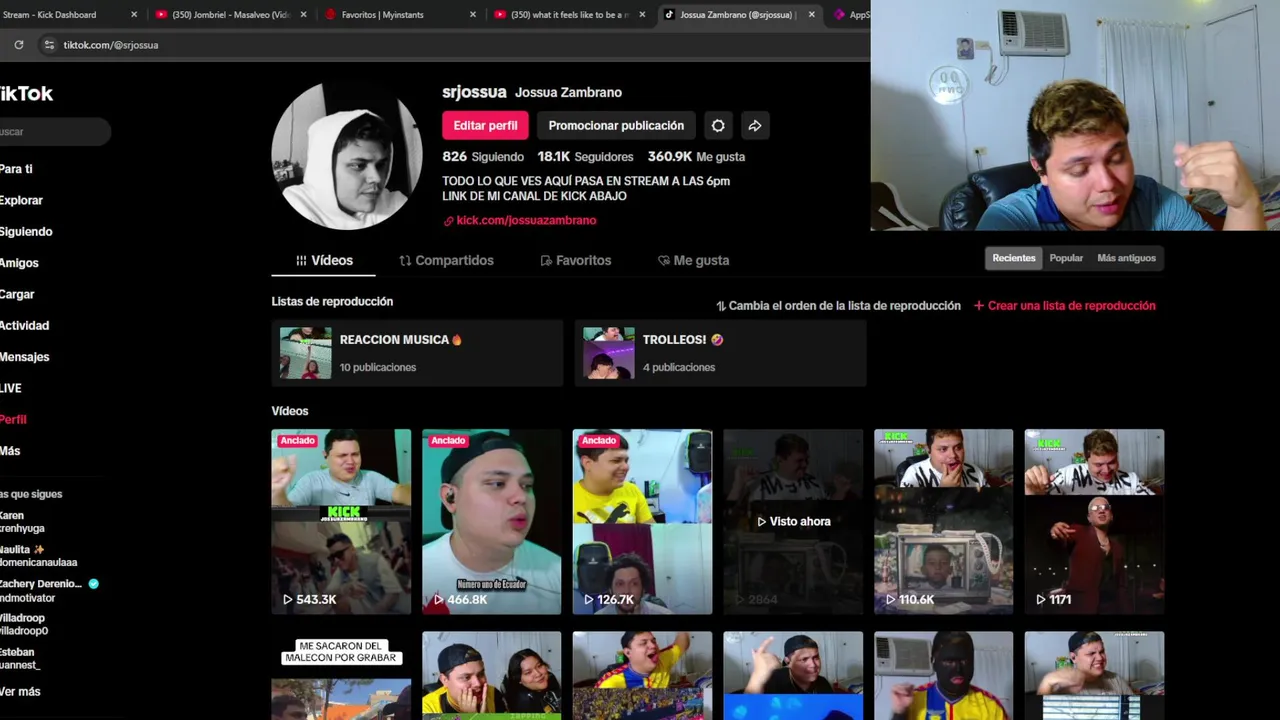The height and width of the screenshot is (720, 1280).
Task: Switch to the Compartidos tab
Action: [446, 260]
